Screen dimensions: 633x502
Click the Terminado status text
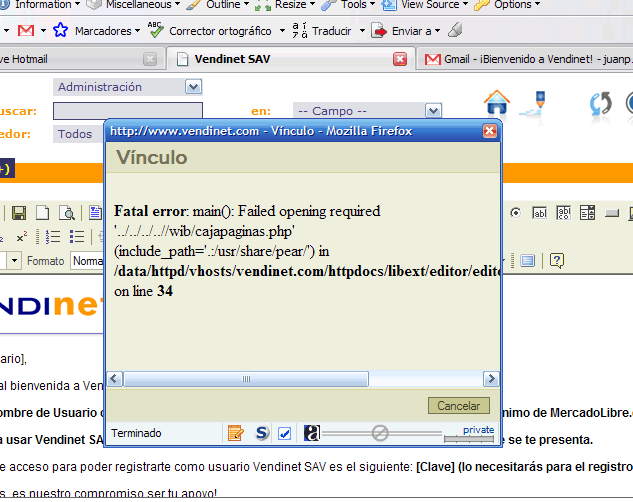pyautogui.click(x=136, y=433)
